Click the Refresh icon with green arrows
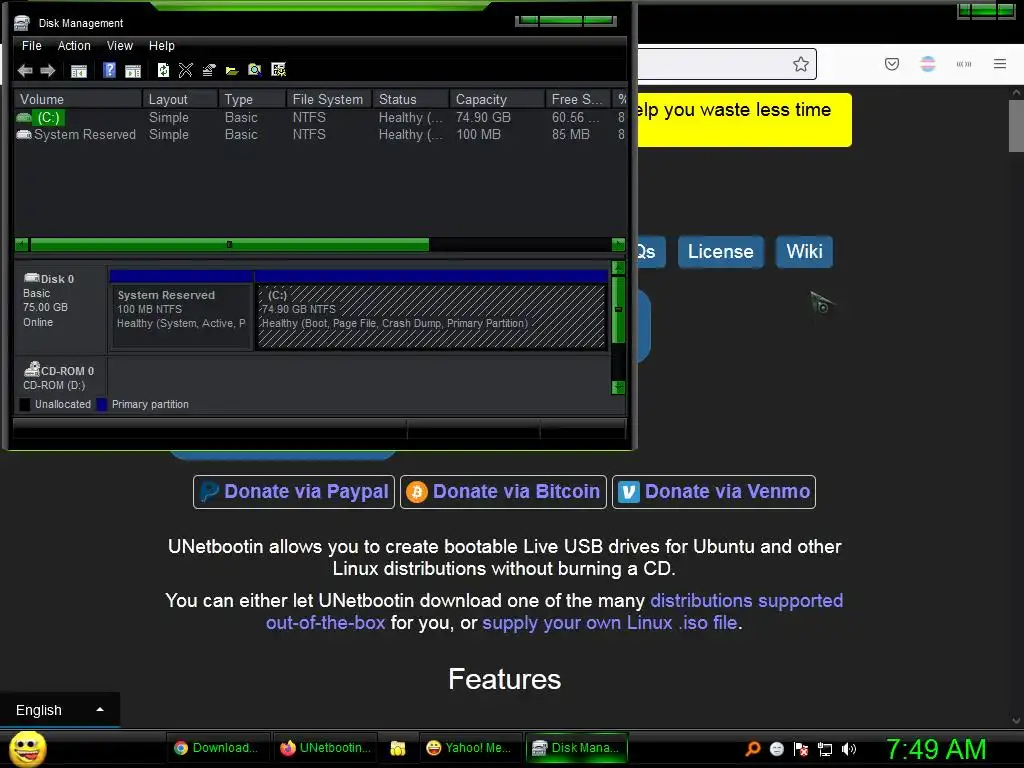 click(x=163, y=70)
